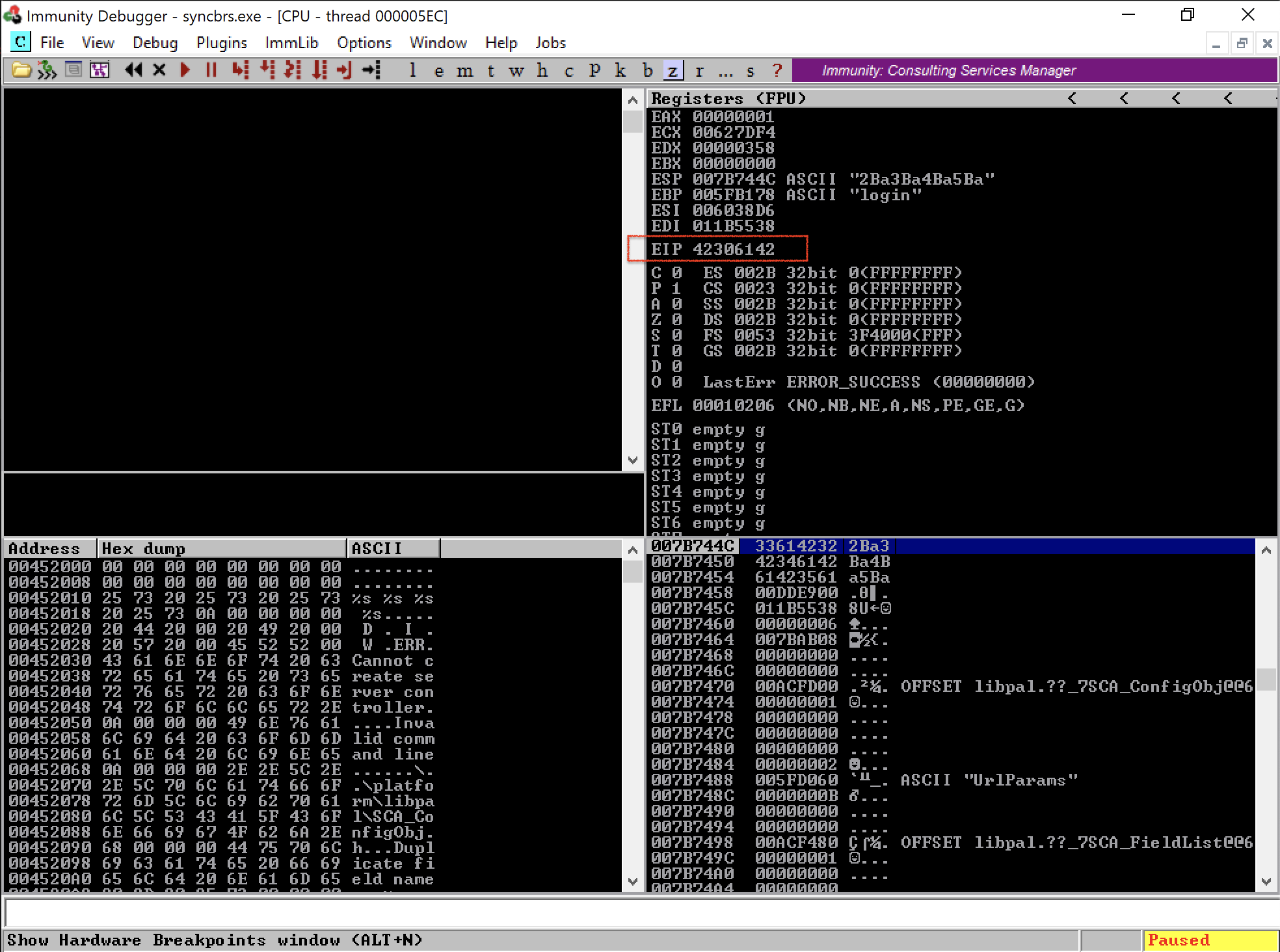
Task: Click the Go to address arrow icon
Action: pyautogui.click(x=371, y=70)
